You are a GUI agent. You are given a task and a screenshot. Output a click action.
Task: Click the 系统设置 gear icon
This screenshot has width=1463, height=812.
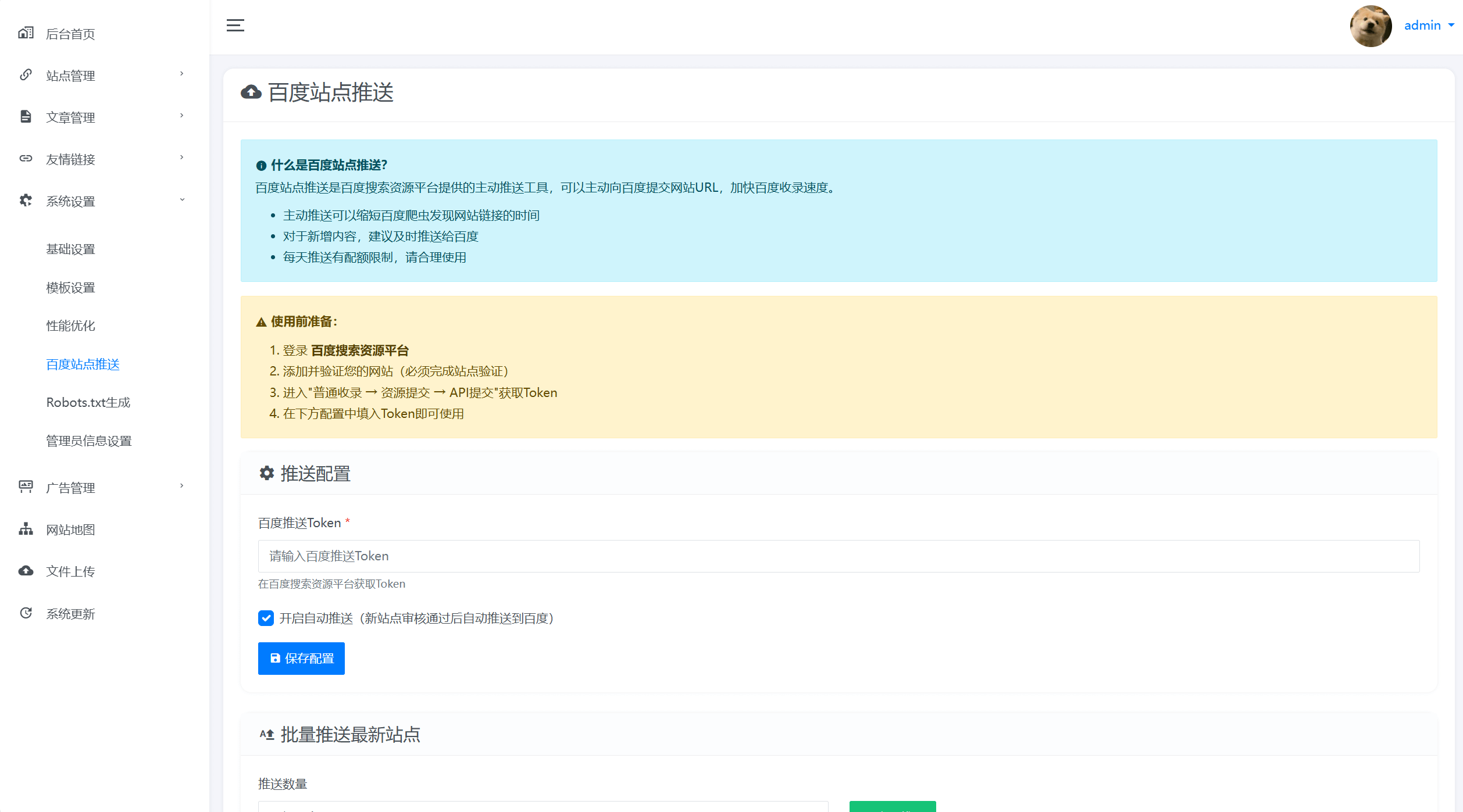coord(26,201)
